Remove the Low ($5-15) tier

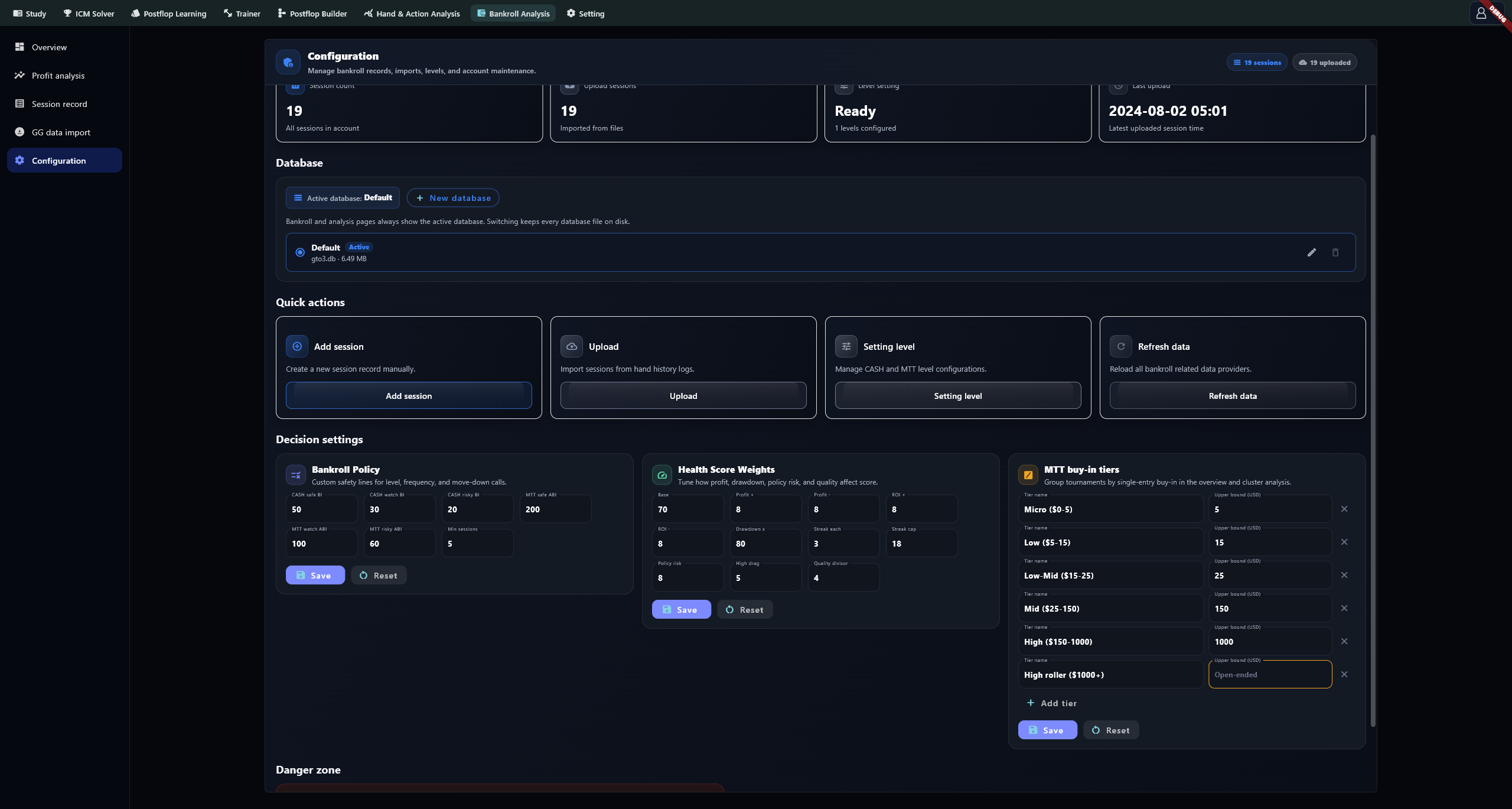click(1344, 542)
